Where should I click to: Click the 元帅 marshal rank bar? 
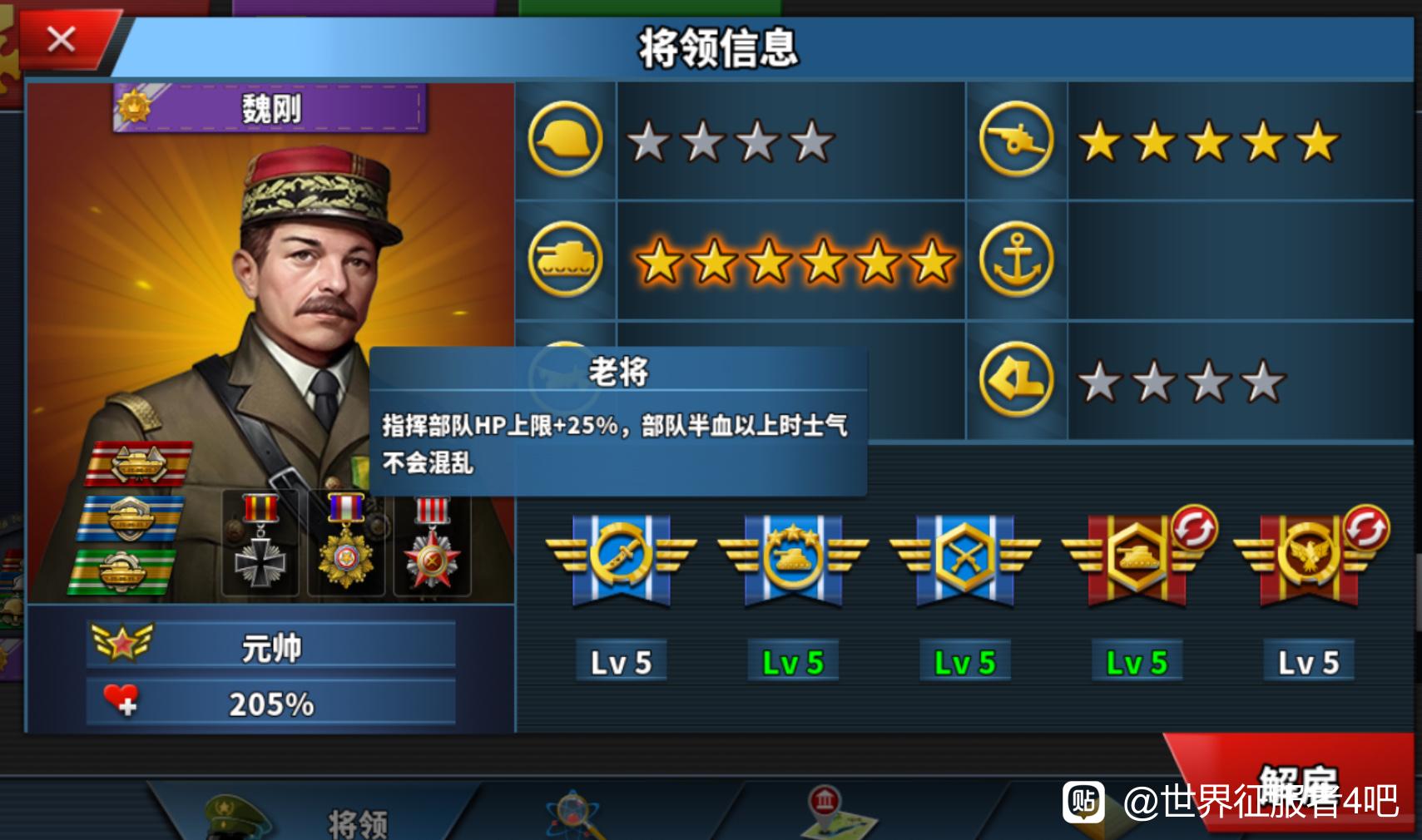(x=271, y=645)
